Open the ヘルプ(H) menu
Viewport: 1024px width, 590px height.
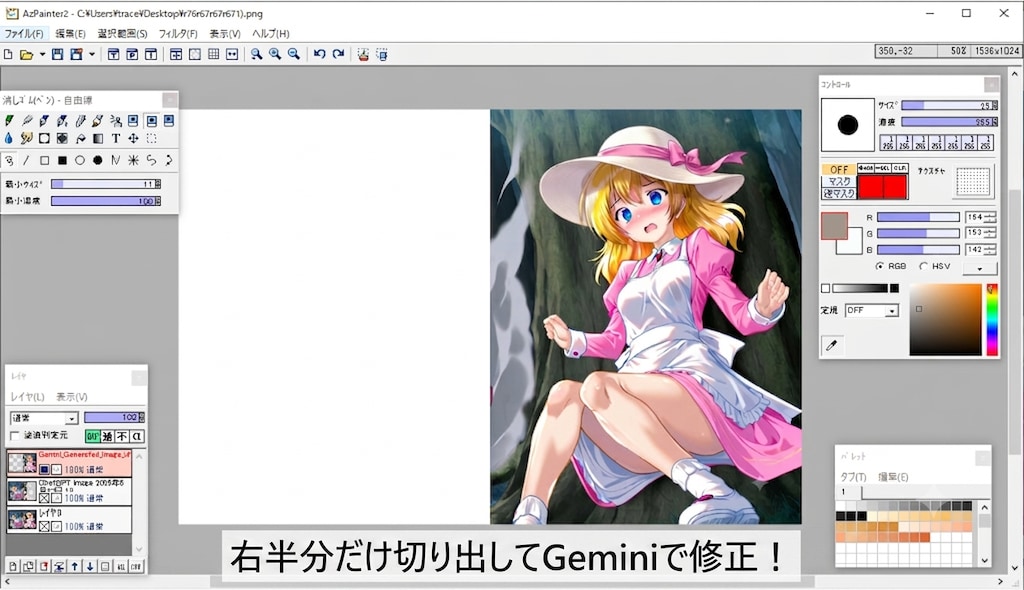270,33
